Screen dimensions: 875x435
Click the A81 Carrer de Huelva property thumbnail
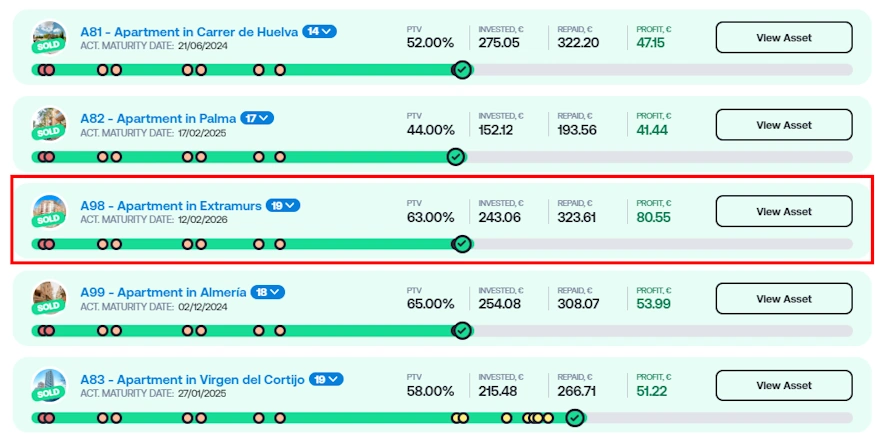(x=48, y=38)
